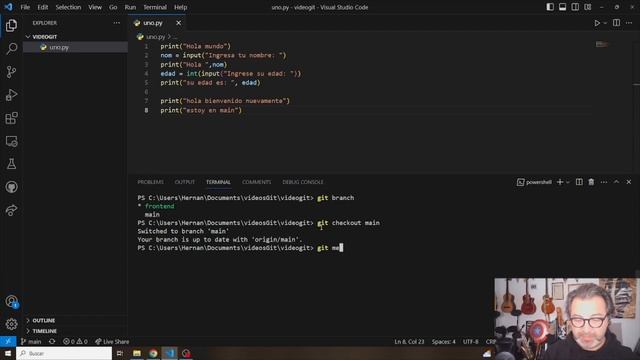Switch to the Problems tab
Image resolution: width=640 pixels, height=360 pixels.
[150, 182]
